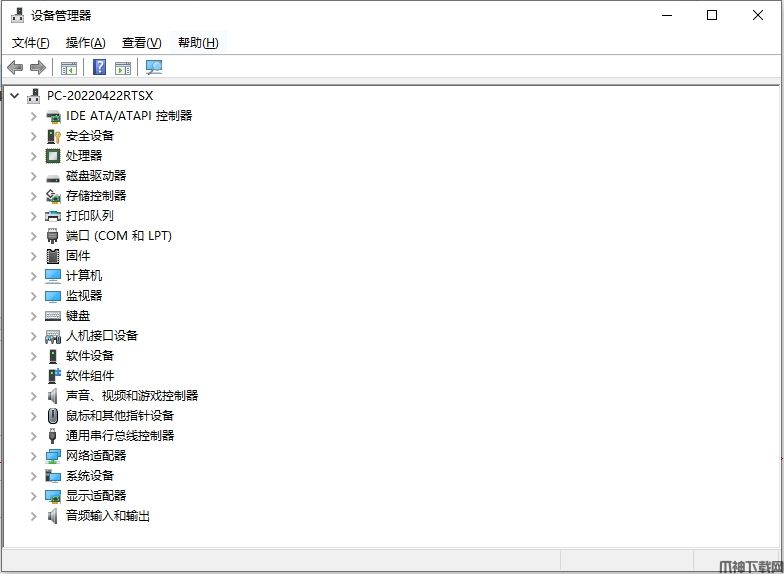The height and width of the screenshot is (574, 784).
Task: Expand the 音频输入和输出 category arrow
Action: point(34,516)
